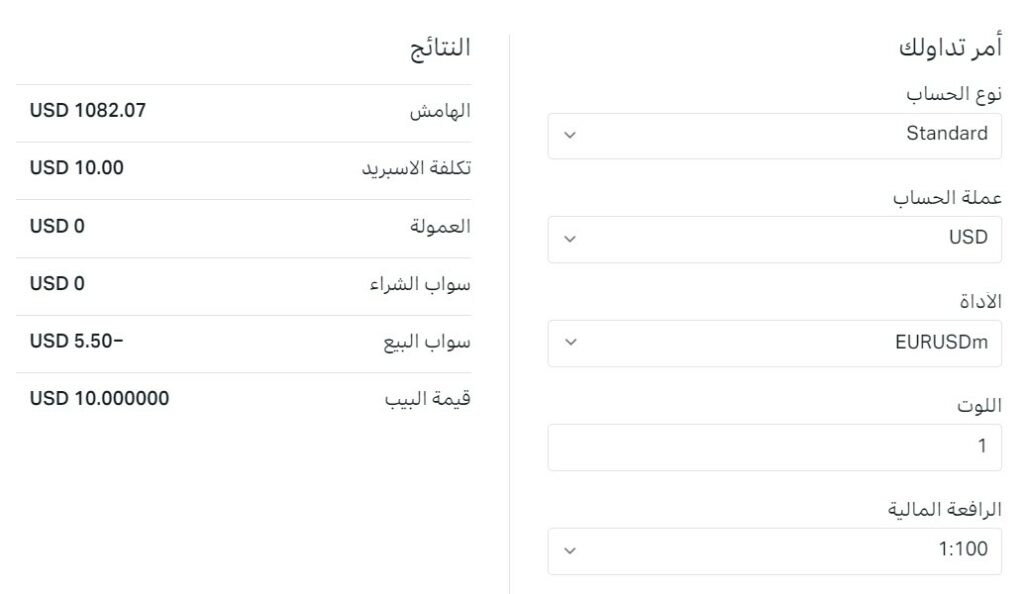Select the pip value USD 10.000000
The image size is (1024, 594).
tap(100, 399)
